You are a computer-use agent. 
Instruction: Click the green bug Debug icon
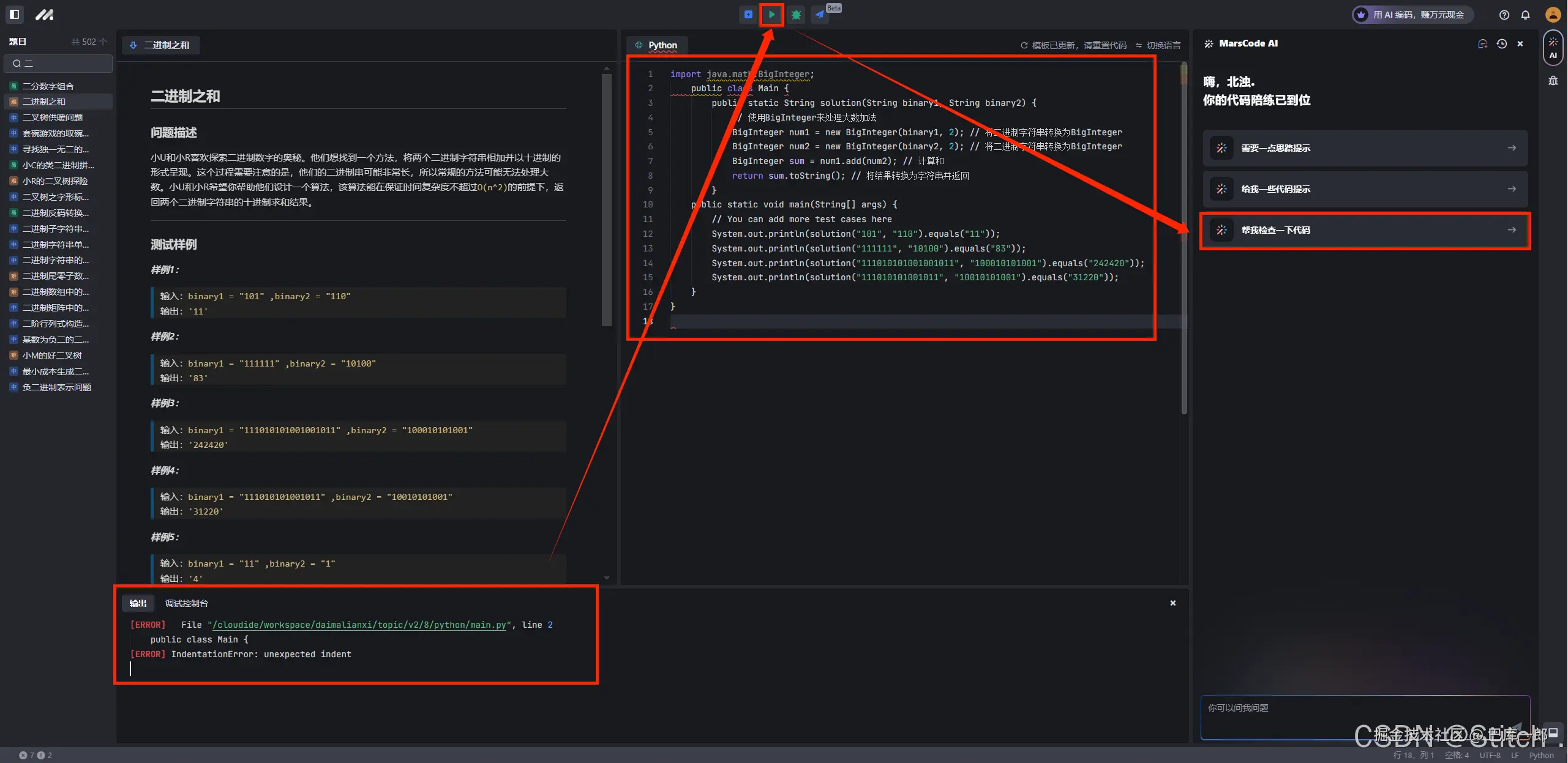point(796,15)
